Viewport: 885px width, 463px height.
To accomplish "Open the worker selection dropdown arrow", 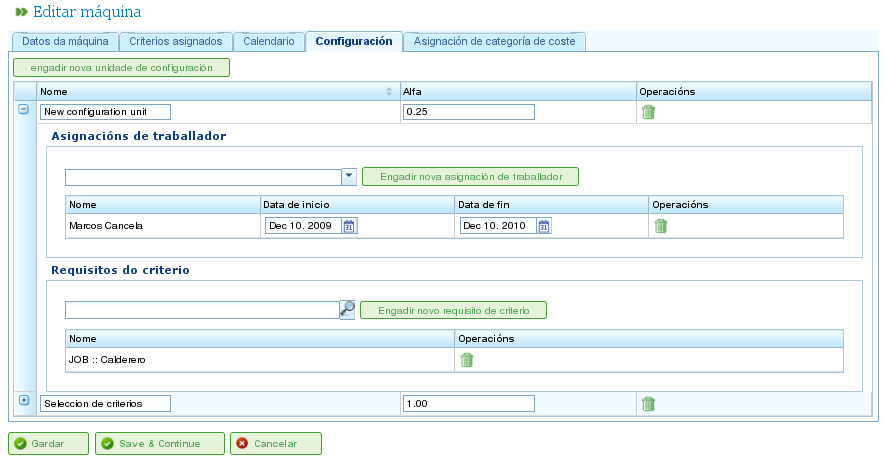I will [349, 176].
